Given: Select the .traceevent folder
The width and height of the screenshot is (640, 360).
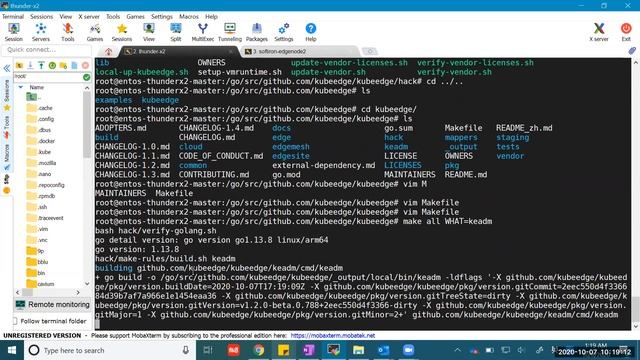Looking at the screenshot, I should [45, 218].
